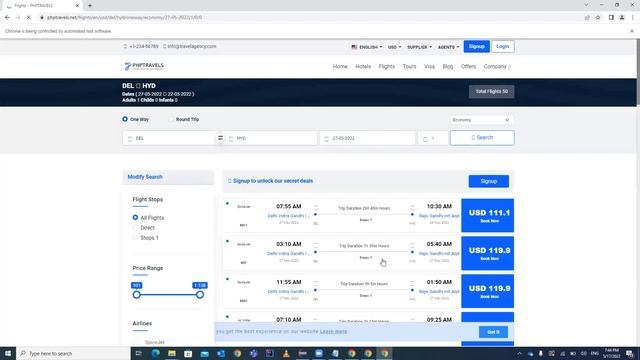Open Windows Start menu
Screen dimensions: 640x360
point(8,353)
